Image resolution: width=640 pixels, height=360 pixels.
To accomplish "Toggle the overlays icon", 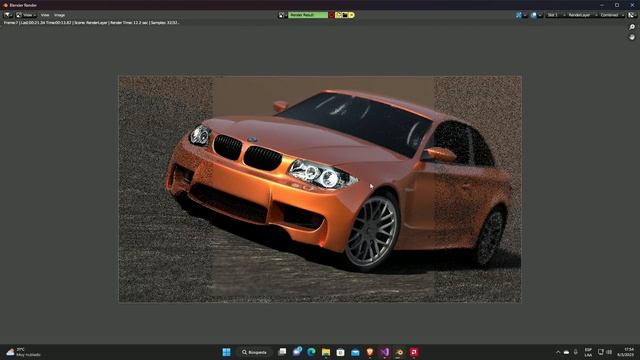I will tap(534, 15).
